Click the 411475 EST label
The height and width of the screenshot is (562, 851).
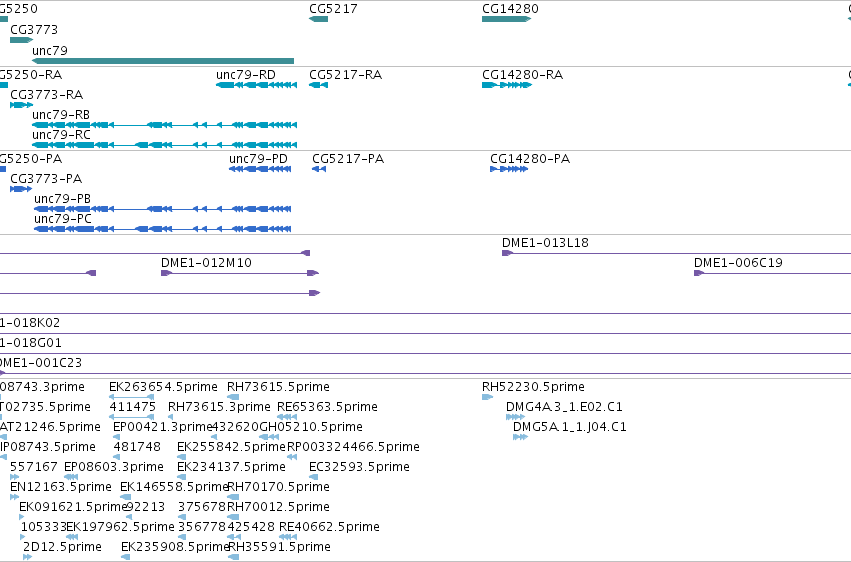click(132, 407)
